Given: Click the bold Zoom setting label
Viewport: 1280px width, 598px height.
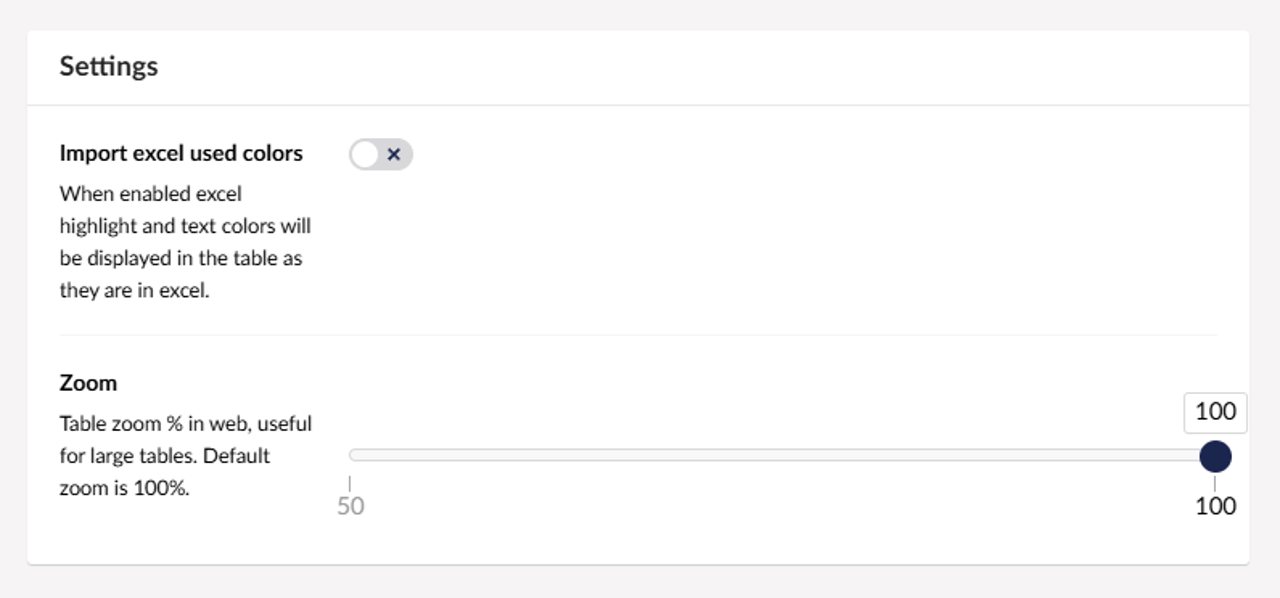Looking at the screenshot, I should tap(88, 383).
